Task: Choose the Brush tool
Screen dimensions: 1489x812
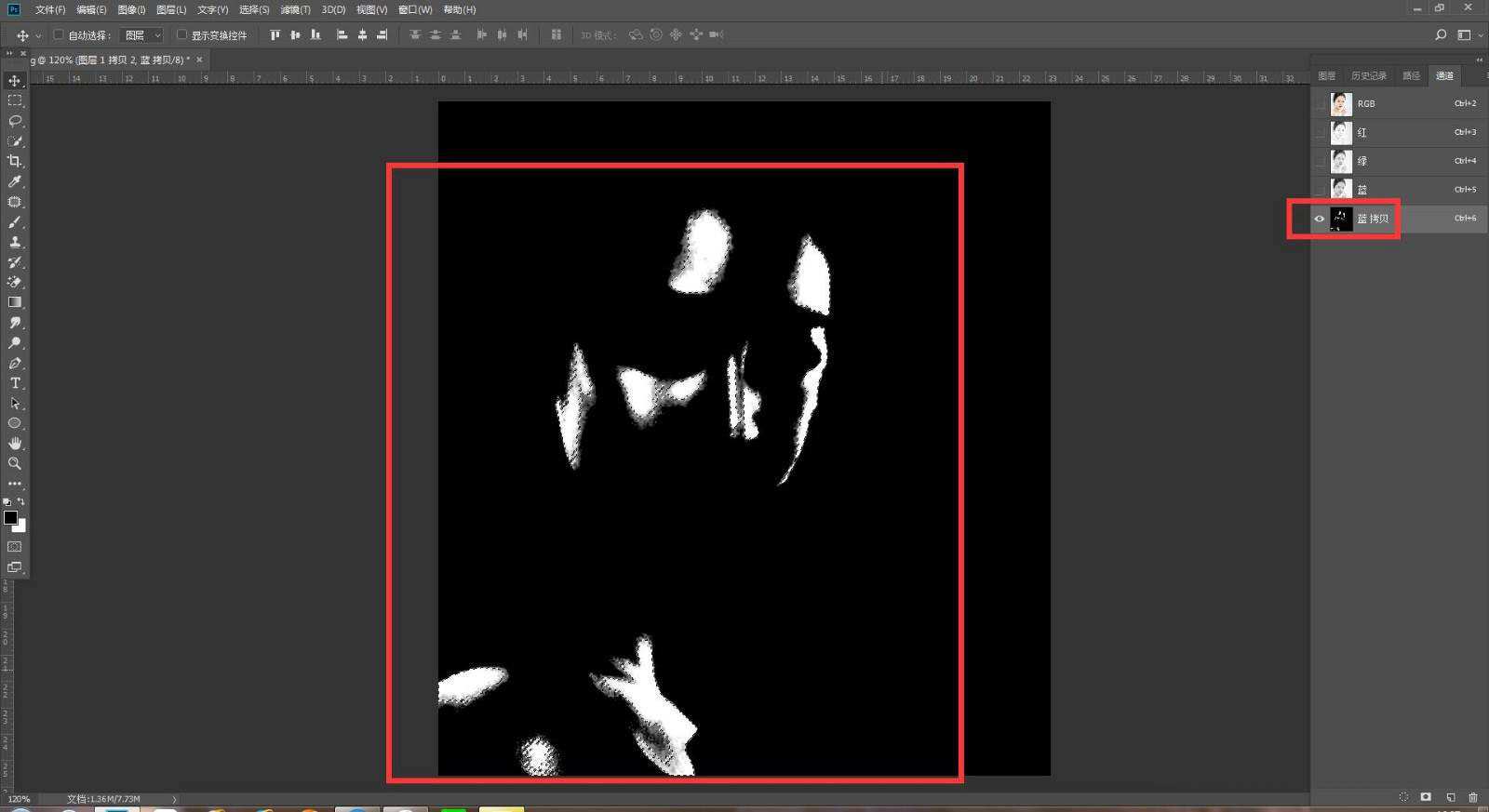Action: [15, 222]
